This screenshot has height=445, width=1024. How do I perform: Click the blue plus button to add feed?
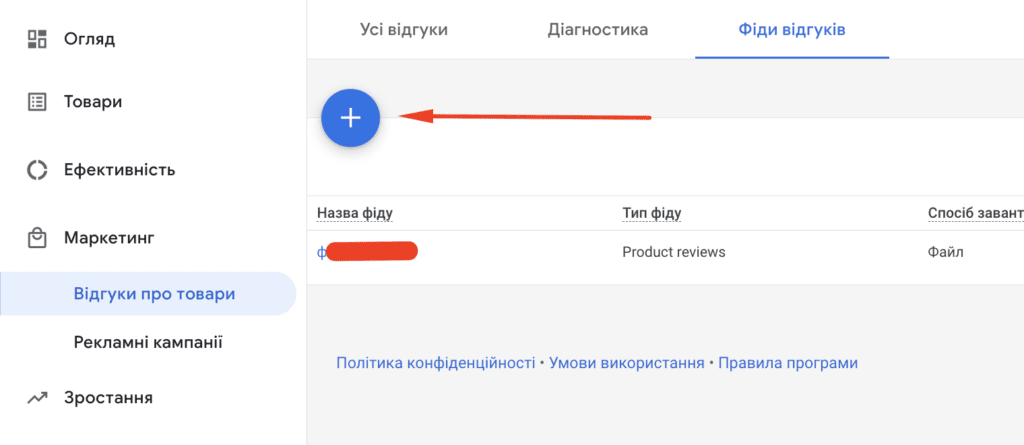coord(351,118)
